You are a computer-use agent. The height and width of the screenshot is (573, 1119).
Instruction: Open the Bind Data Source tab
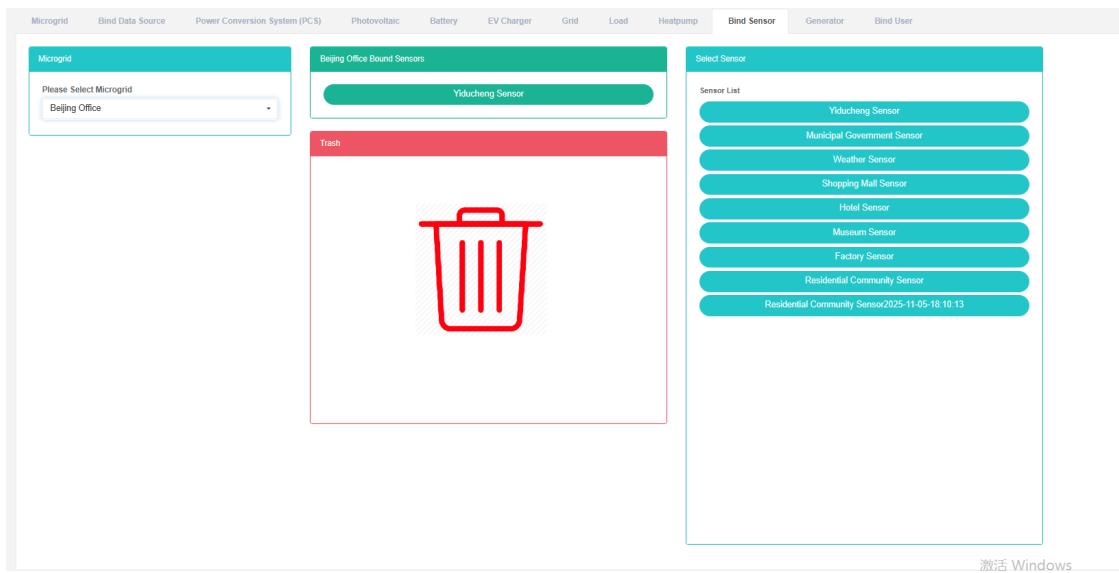132,21
